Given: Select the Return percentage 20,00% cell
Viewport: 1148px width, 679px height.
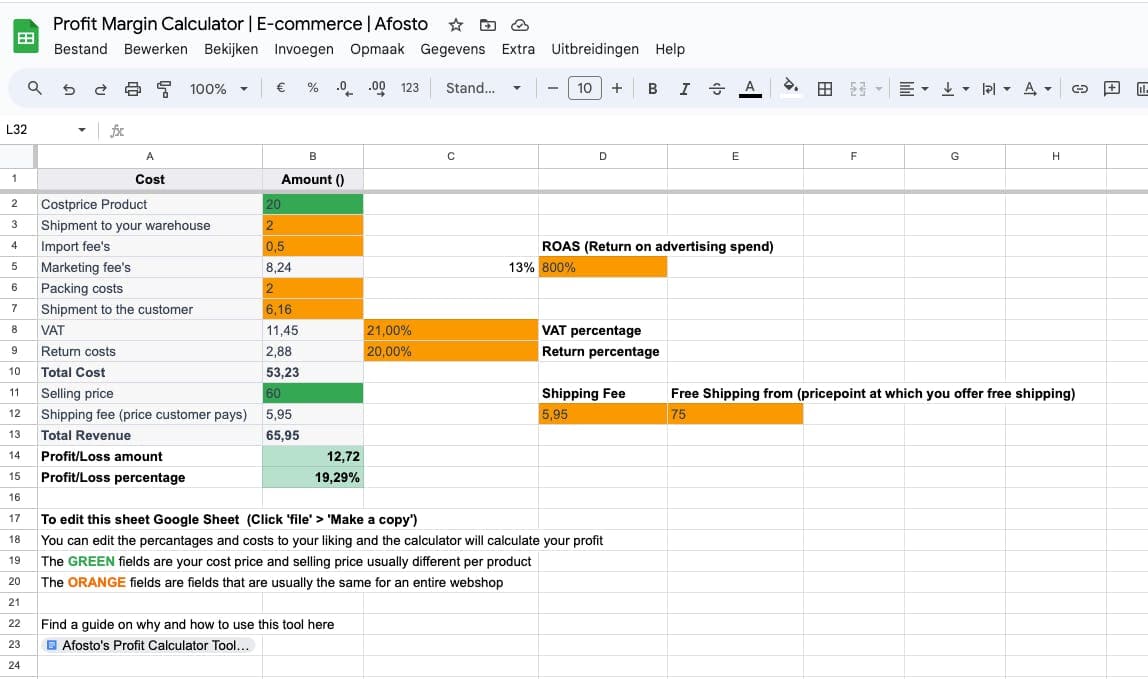Looking at the screenshot, I should (x=451, y=352).
